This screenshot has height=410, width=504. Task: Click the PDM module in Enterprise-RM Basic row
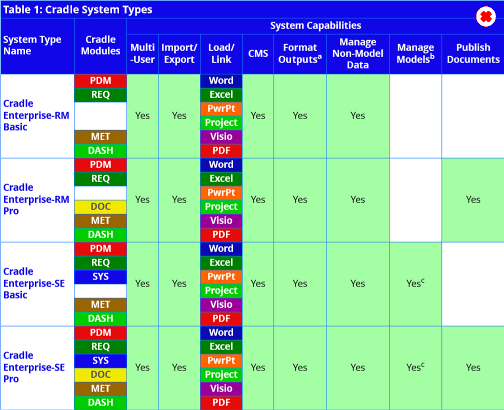click(100, 81)
